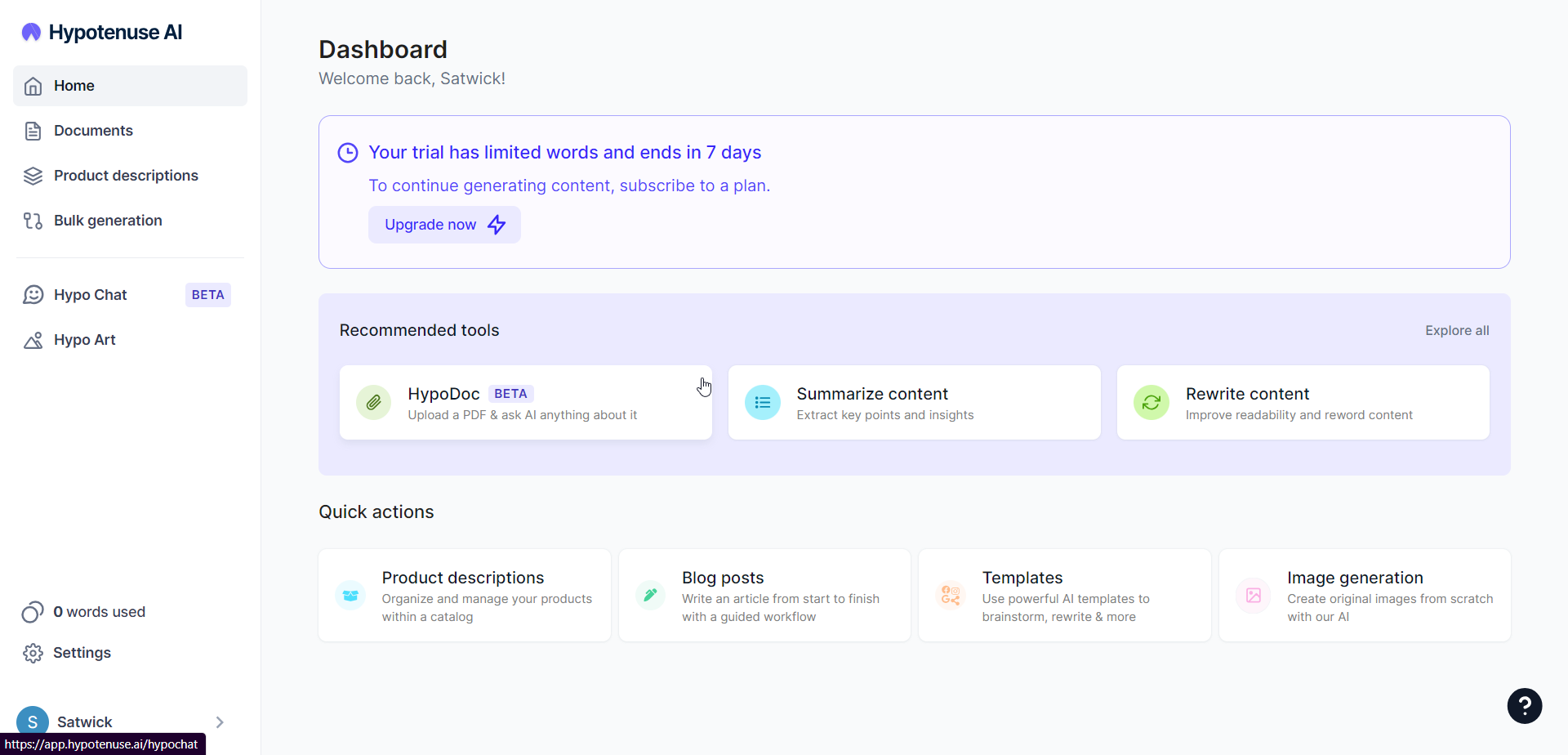This screenshot has width=1568, height=755.
Task: Click the Upgrade now button
Action: coord(444,224)
